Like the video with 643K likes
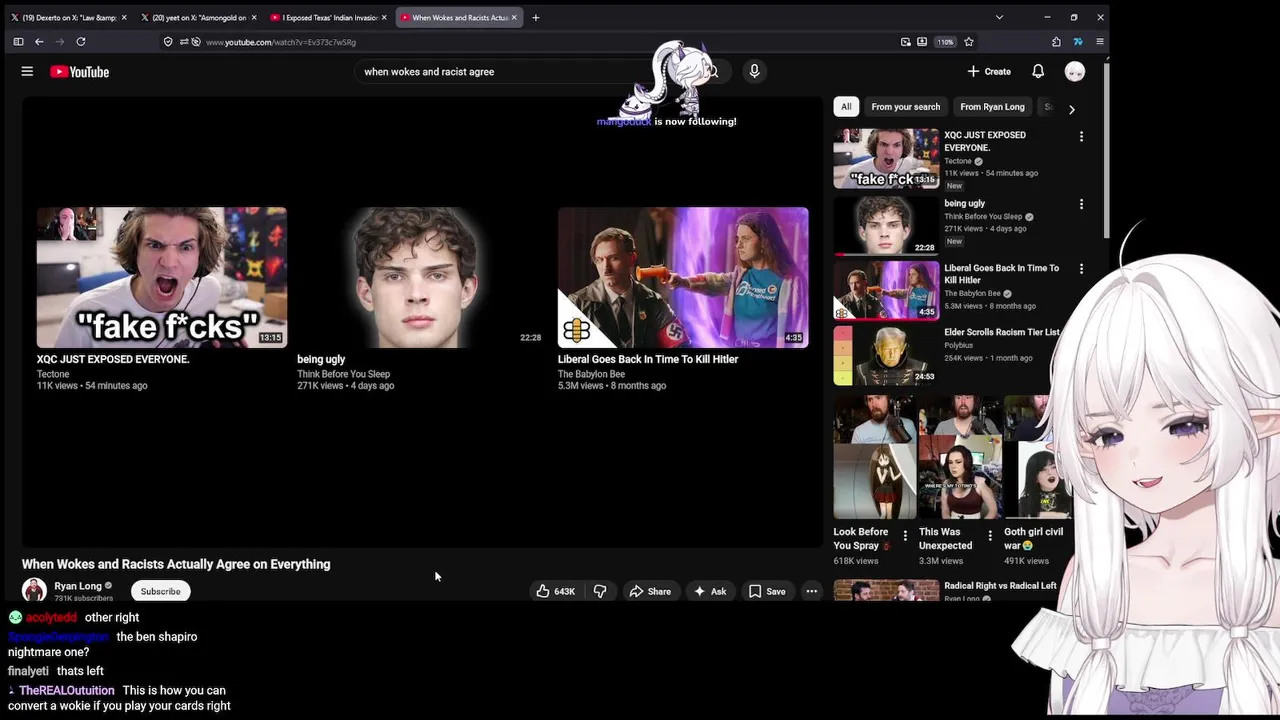 (x=555, y=591)
